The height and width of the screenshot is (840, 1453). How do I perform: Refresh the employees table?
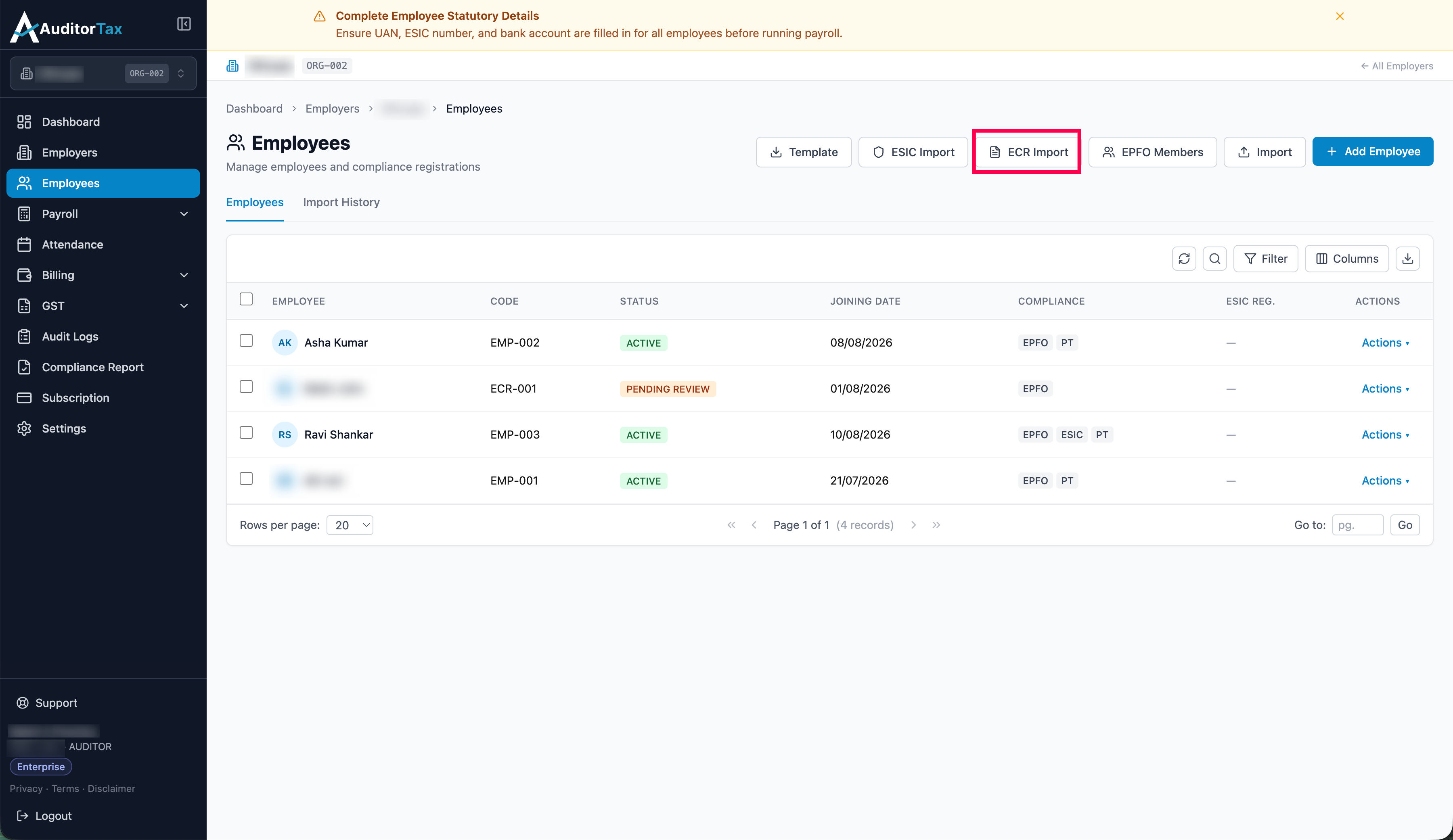click(x=1184, y=259)
